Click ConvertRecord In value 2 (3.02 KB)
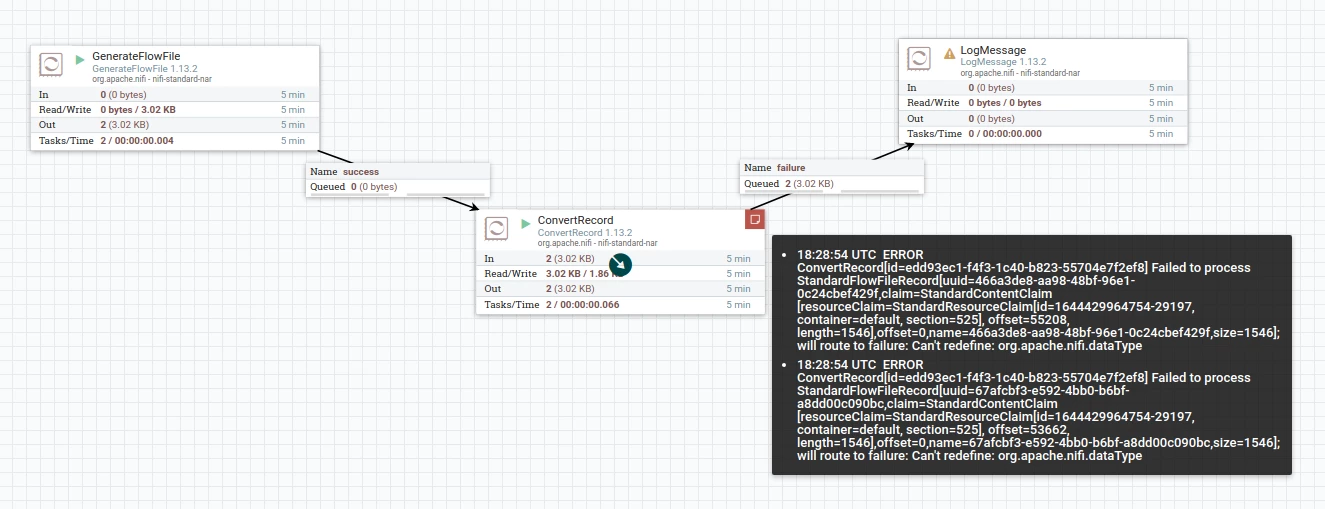This screenshot has width=1325, height=509. click(570, 259)
